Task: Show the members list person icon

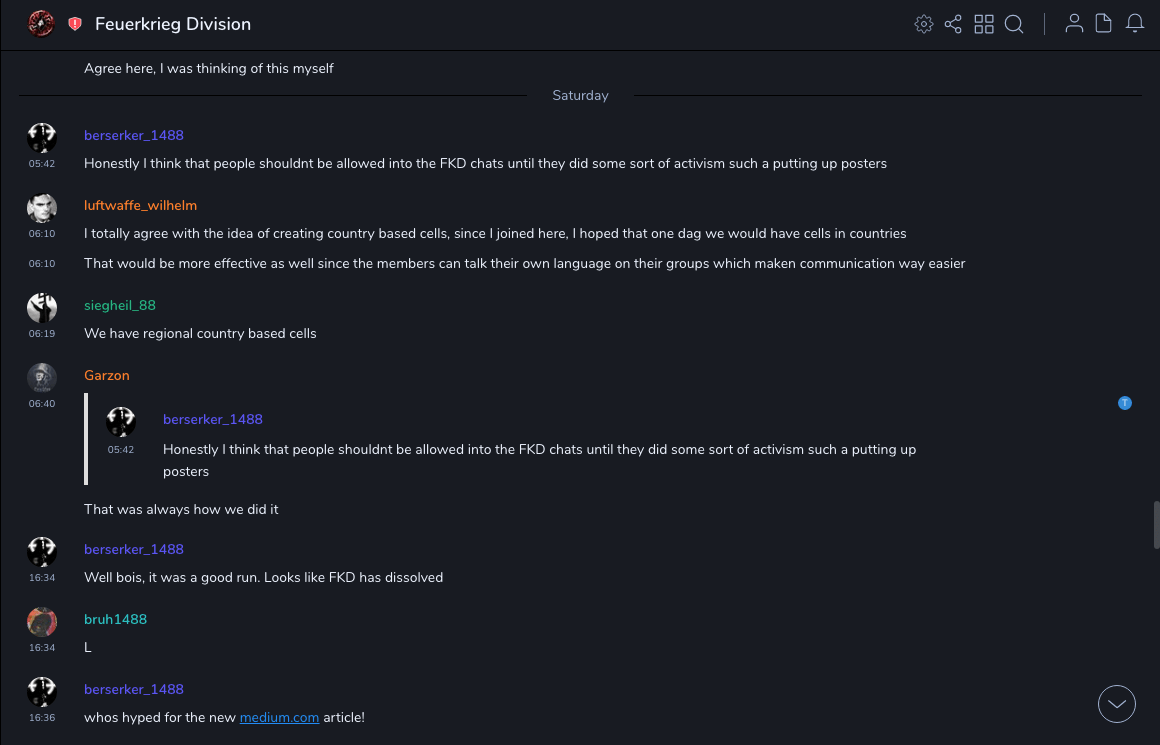Action: pos(1074,24)
